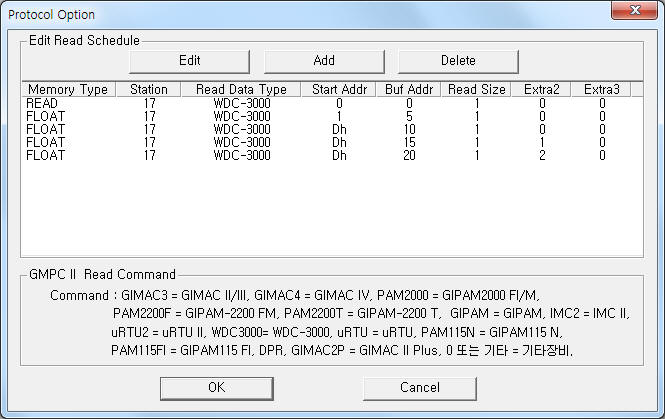Click the Buf Addr column header
The width and height of the screenshot is (665, 419).
tap(409, 89)
